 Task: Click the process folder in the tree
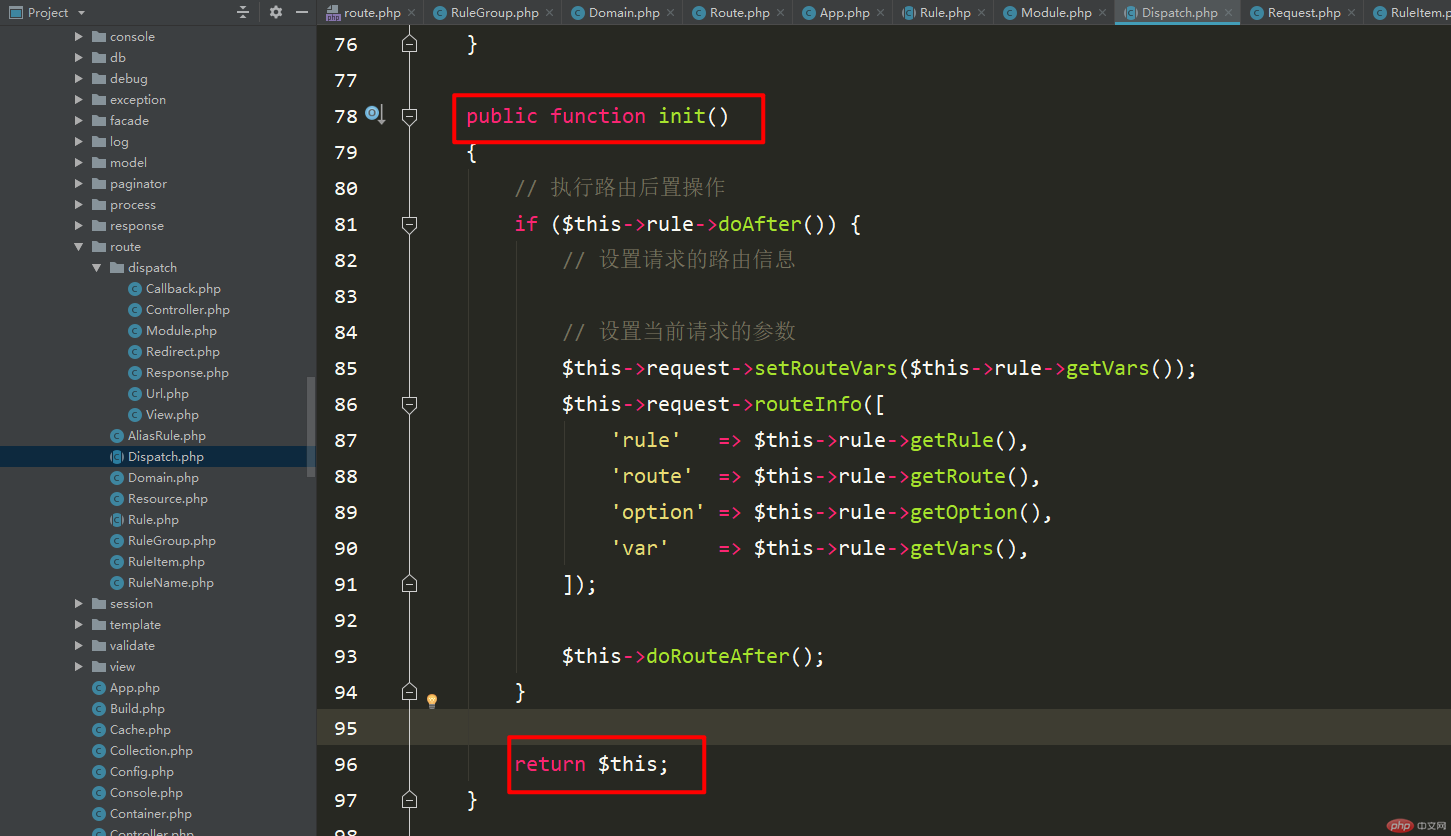pyautogui.click(x=124, y=204)
